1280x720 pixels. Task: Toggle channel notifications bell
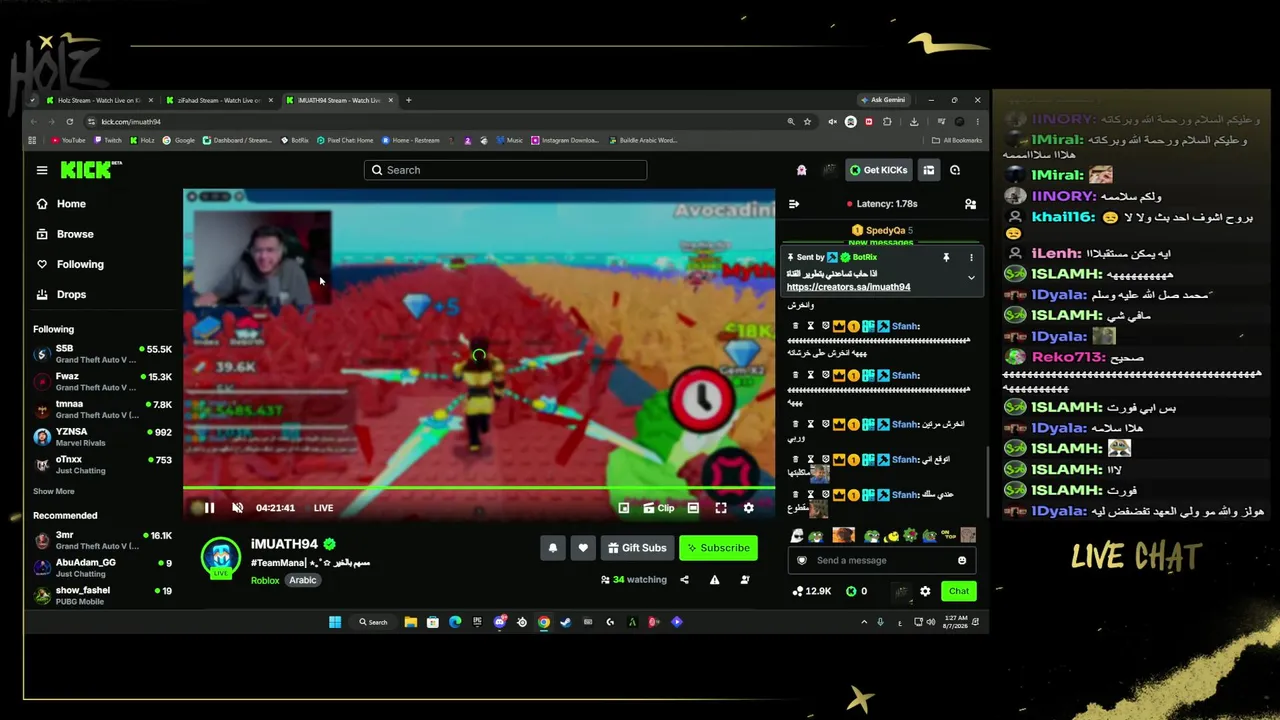point(552,548)
